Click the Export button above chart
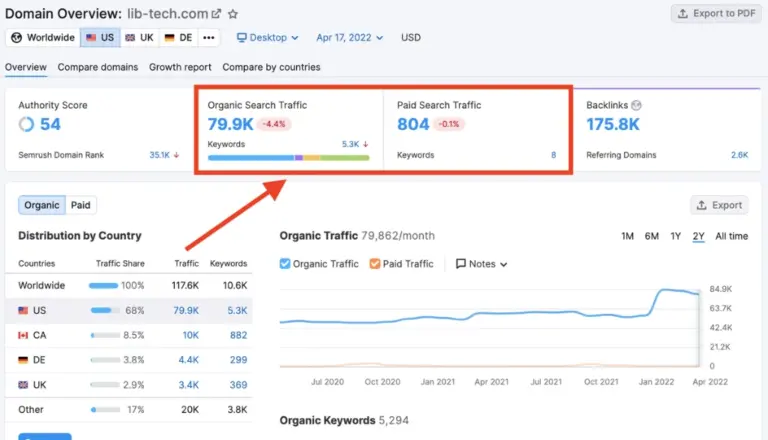 (x=720, y=205)
